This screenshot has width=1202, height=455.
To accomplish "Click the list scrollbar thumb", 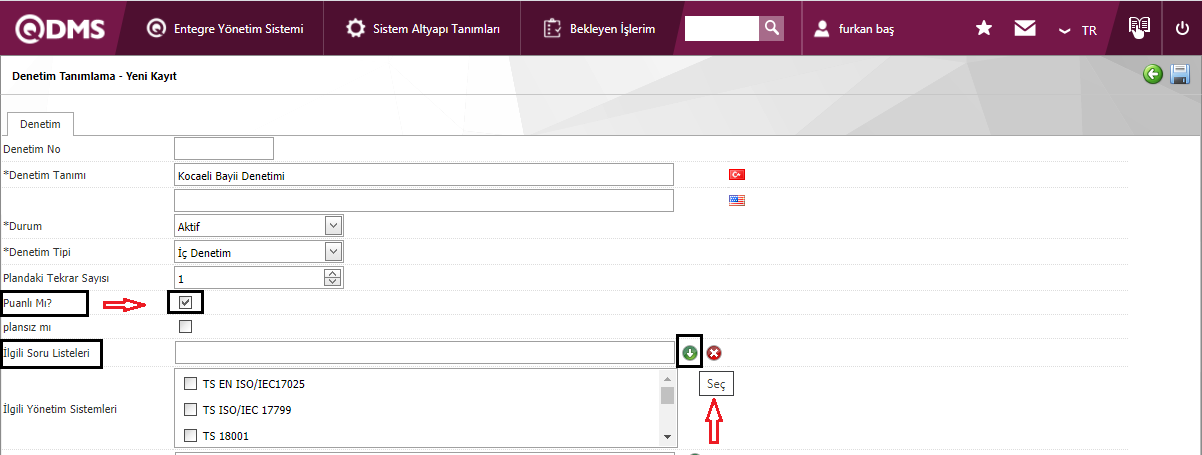I will click(x=667, y=395).
